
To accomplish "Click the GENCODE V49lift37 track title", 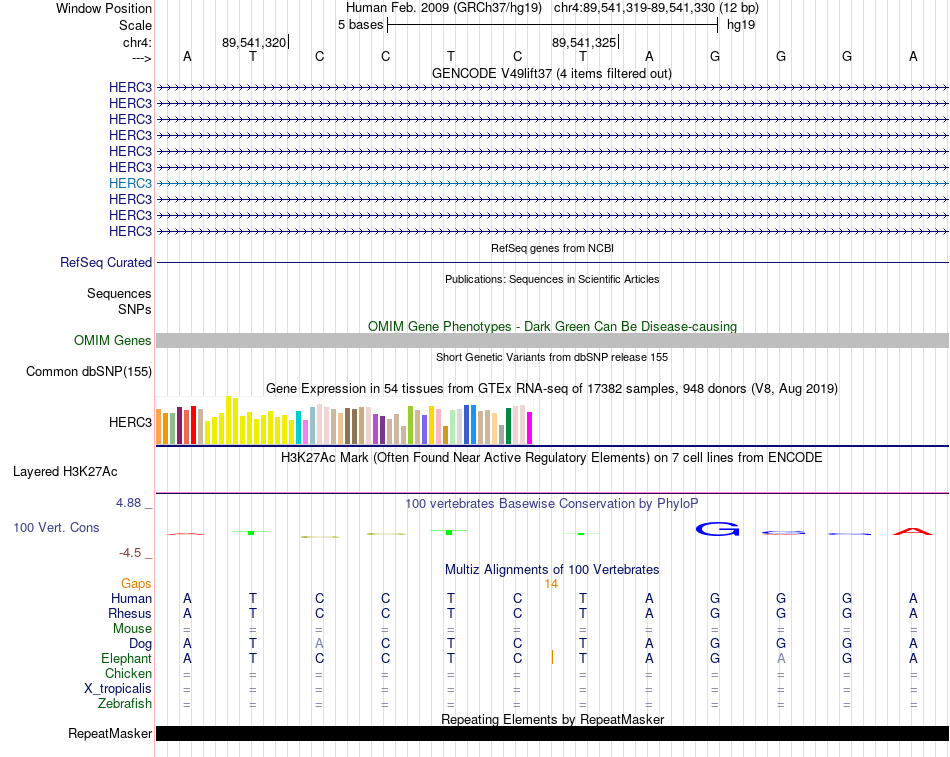I will pyautogui.click(x=552, y=73).
